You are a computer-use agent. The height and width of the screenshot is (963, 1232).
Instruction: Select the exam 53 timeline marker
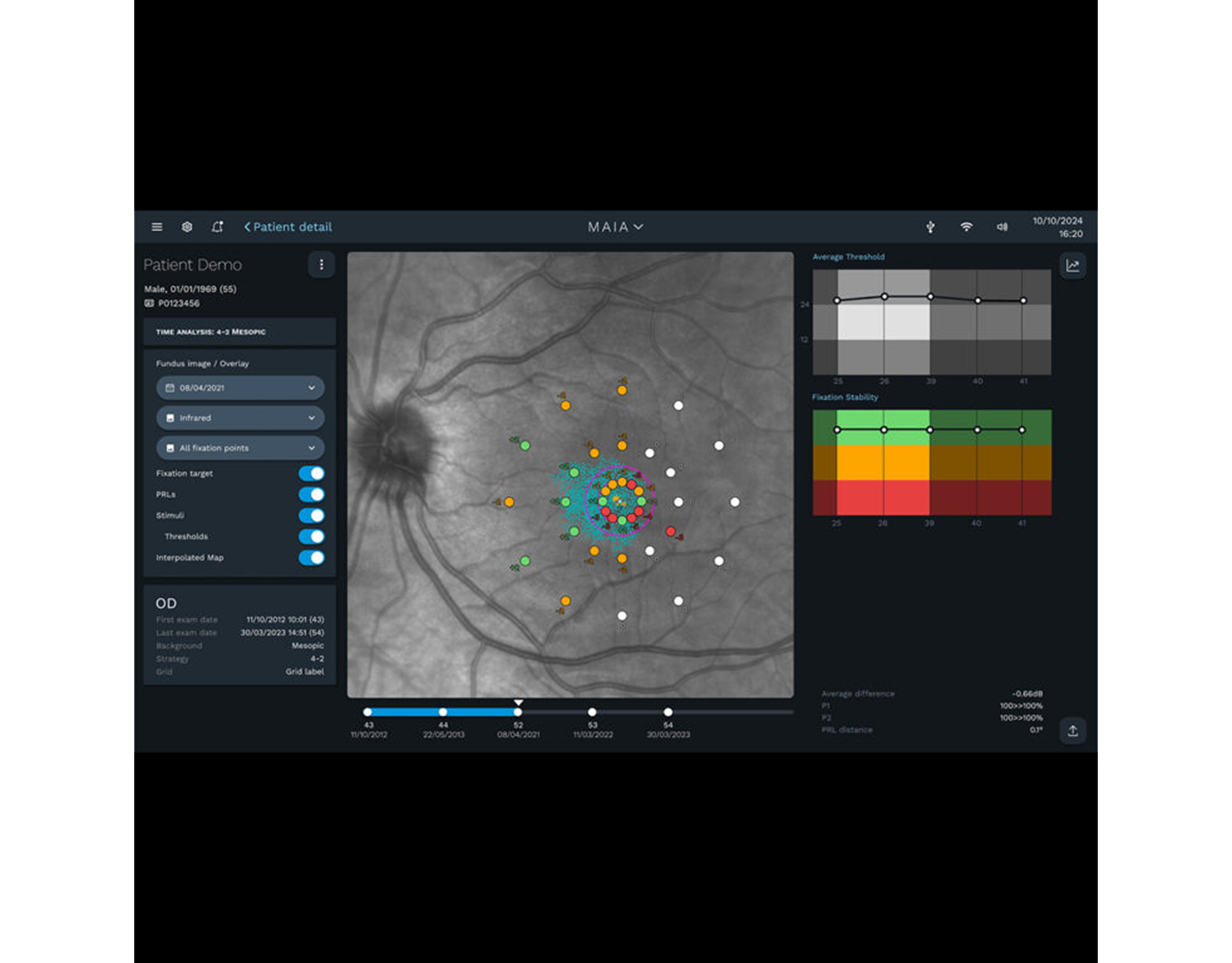click(x=592, y=712)
